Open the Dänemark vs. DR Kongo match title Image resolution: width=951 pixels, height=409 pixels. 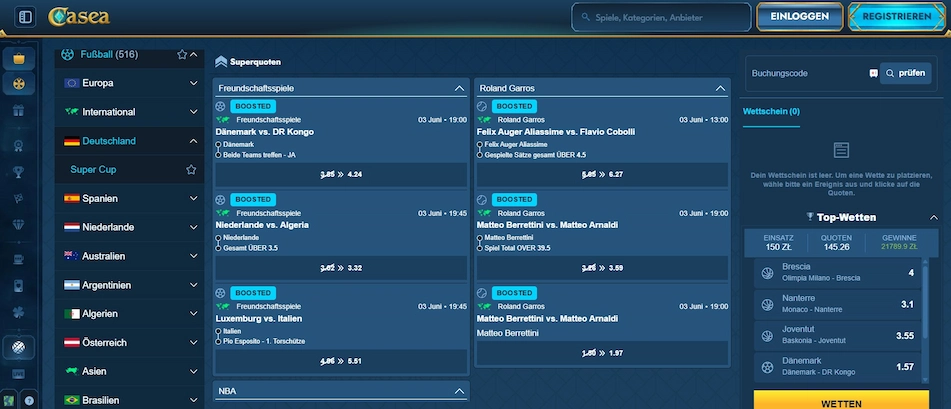pyautogui.click(x=264, y=132)
